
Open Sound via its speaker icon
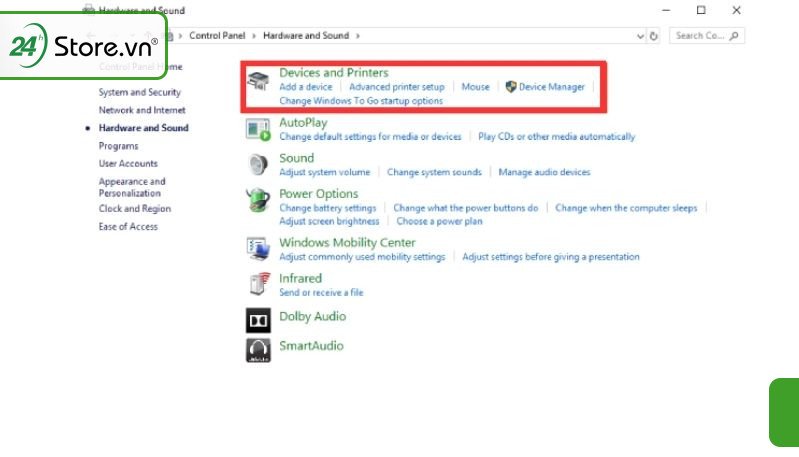tap(258, 164)
